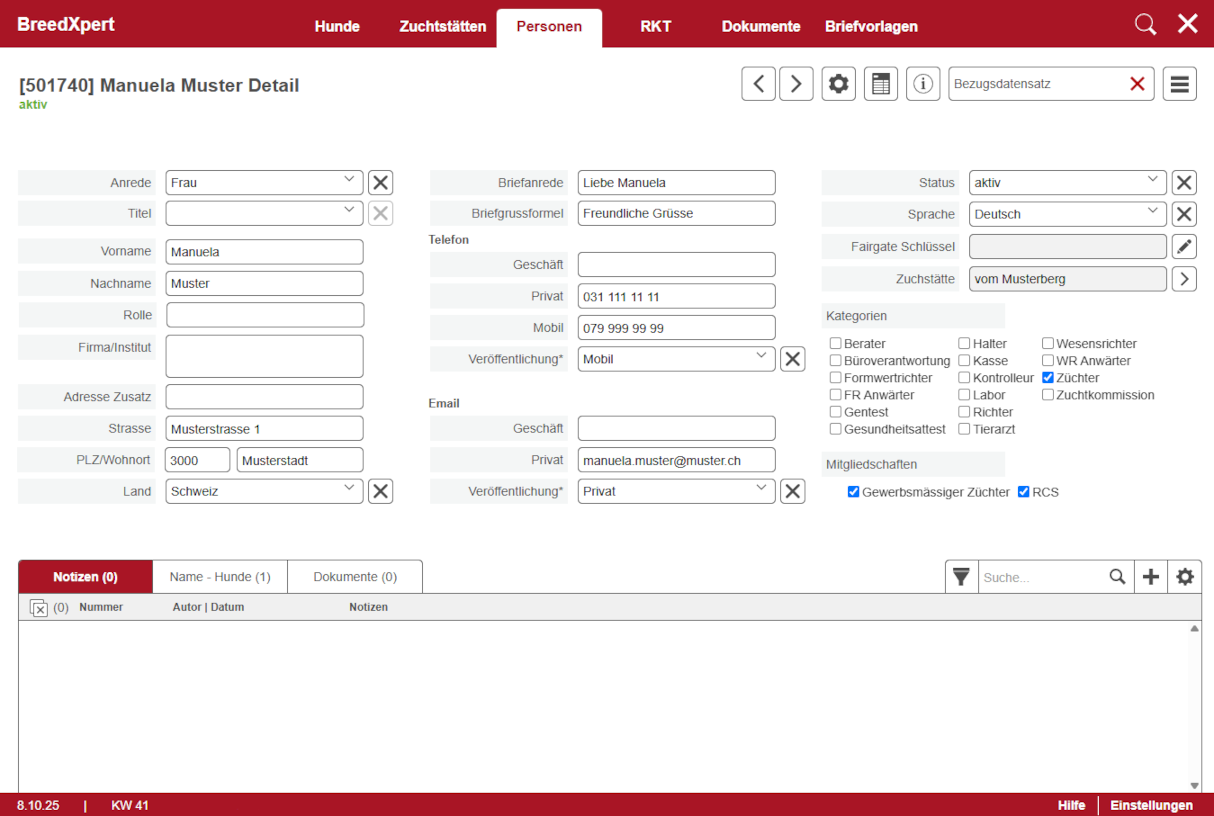Edit Fairgate Schlüssel with pencil icon
Image resolution: width=1214 pixels, height=816 pixels.
click(1184, 246)
